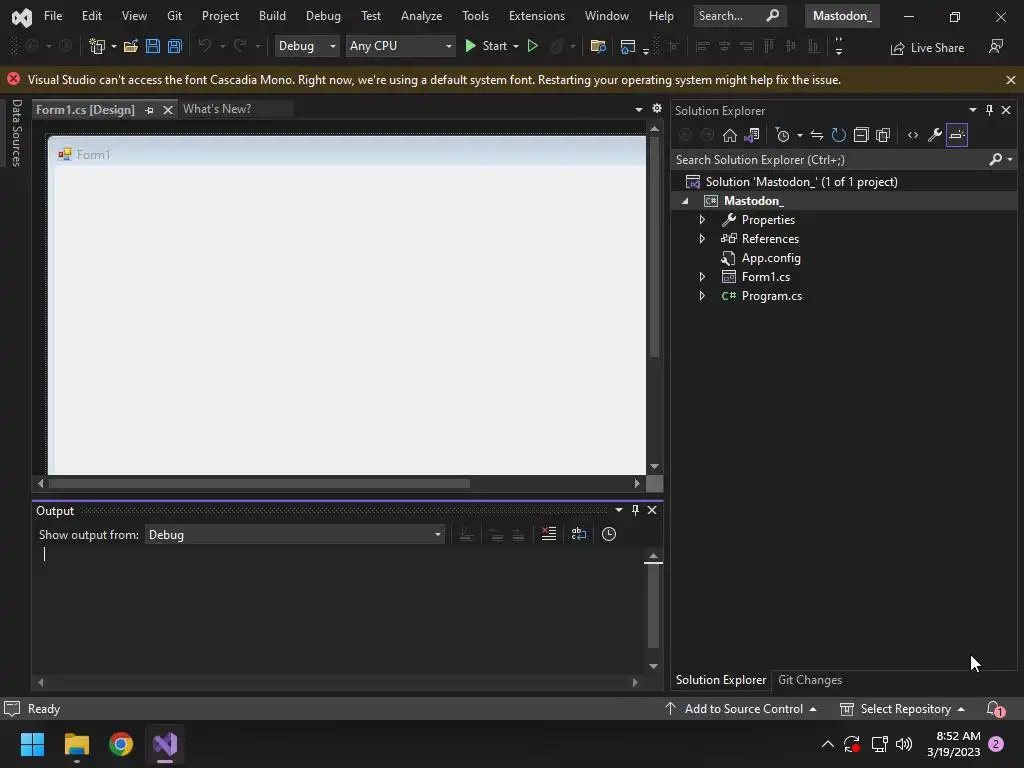Click Sync with Active Document icon
Image resolution: width=1024 pixels, height=768 pixels.
[x=817, y=135]
